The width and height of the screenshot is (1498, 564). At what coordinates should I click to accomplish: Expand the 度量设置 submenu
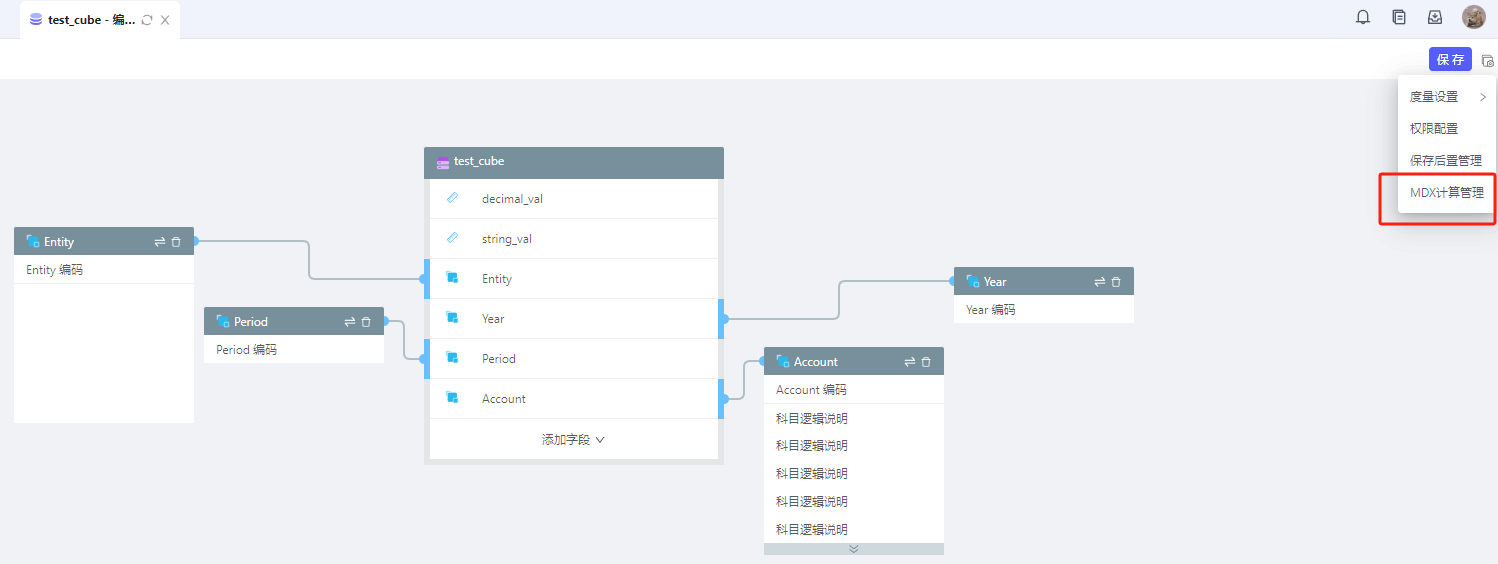point(1446,97)
